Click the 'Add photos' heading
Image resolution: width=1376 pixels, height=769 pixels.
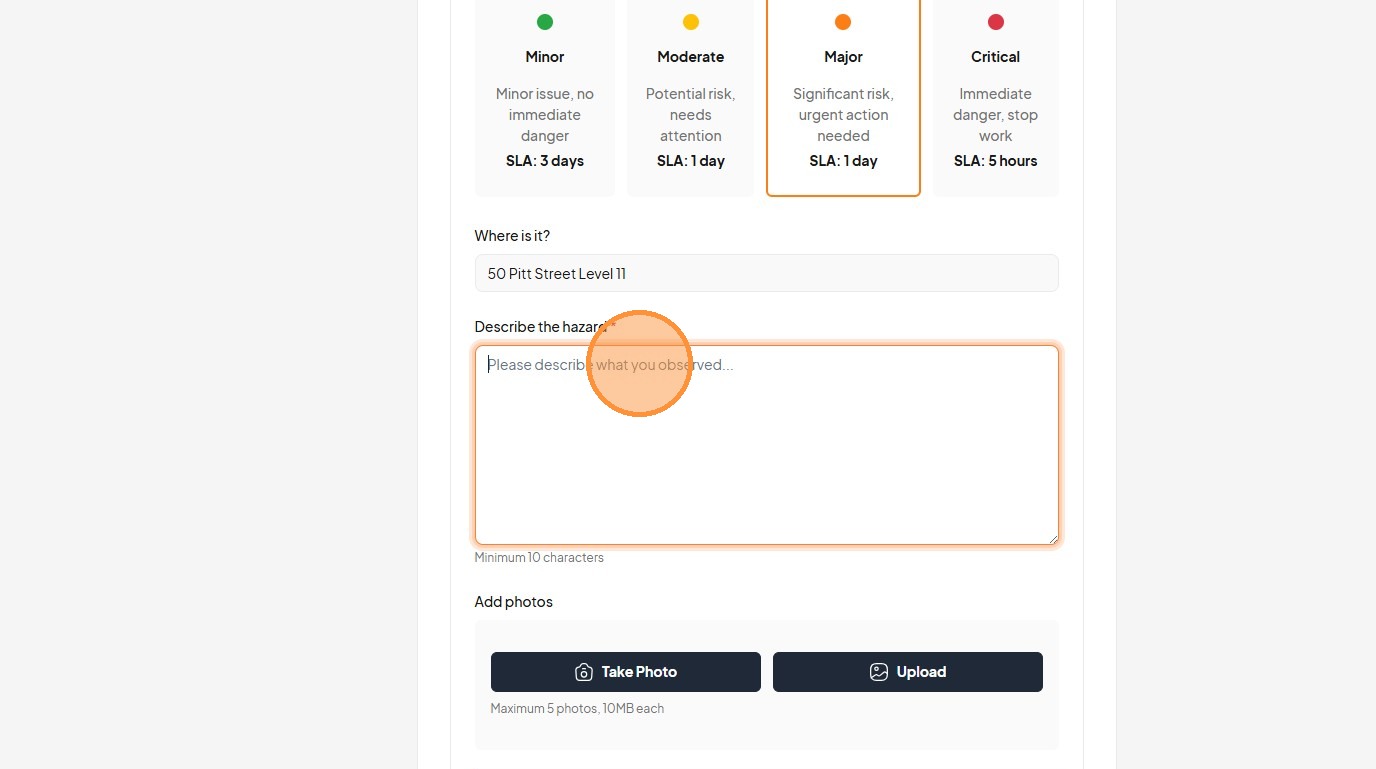513,602
